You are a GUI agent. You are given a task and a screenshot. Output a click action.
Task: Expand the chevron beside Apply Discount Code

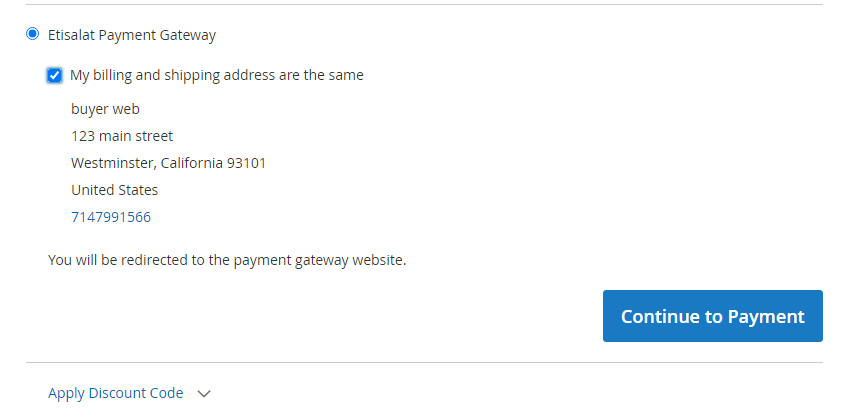[204, 394]
